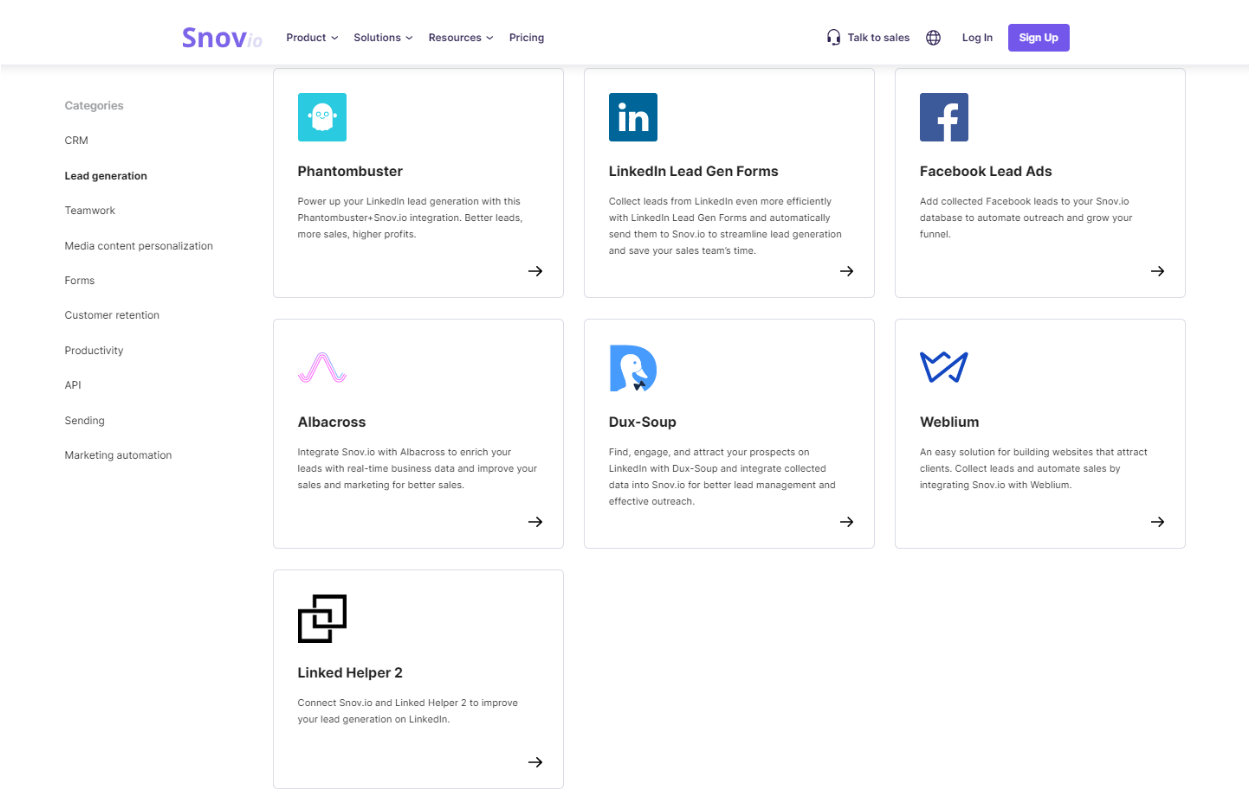This screenshot has width=1250, height=801.
Task: Select the Productivity category
Action: pyautogui.click(x=94, y=351)
